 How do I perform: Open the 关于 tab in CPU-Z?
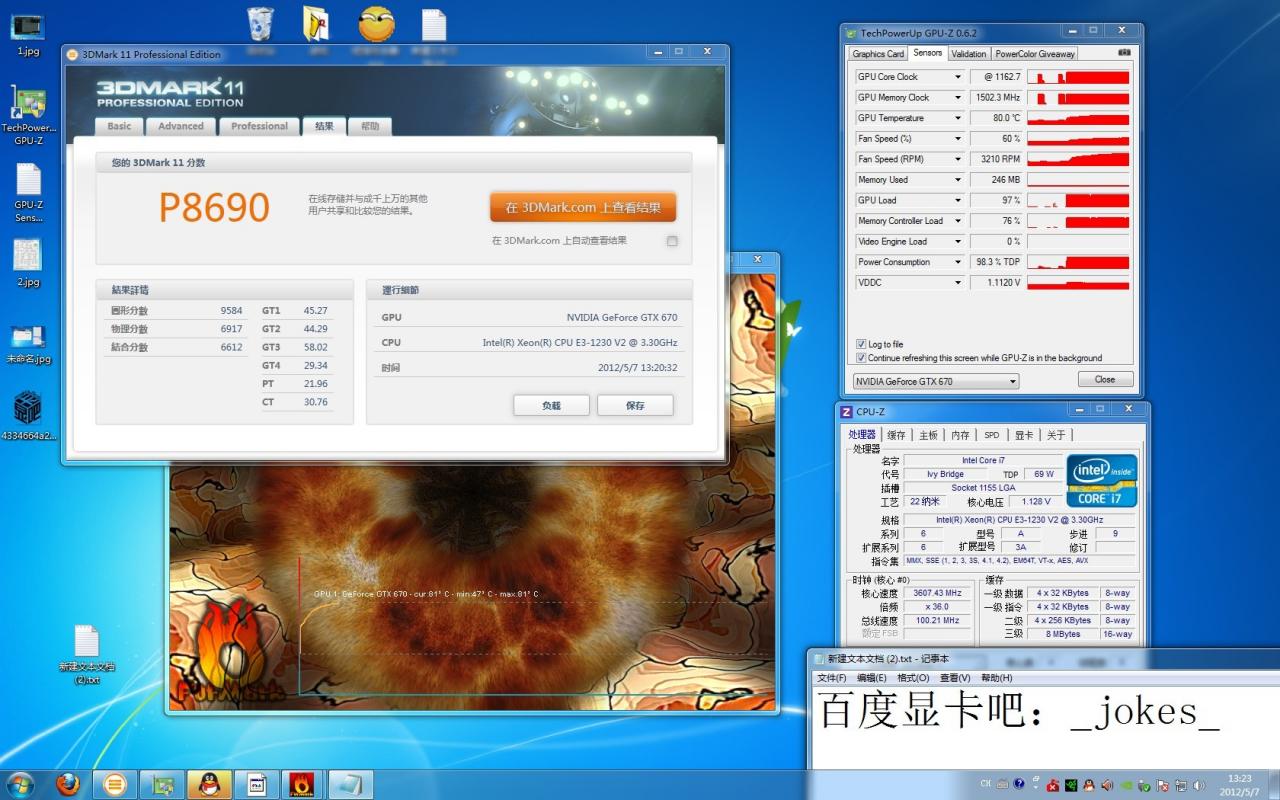(x=1056, y=435)
